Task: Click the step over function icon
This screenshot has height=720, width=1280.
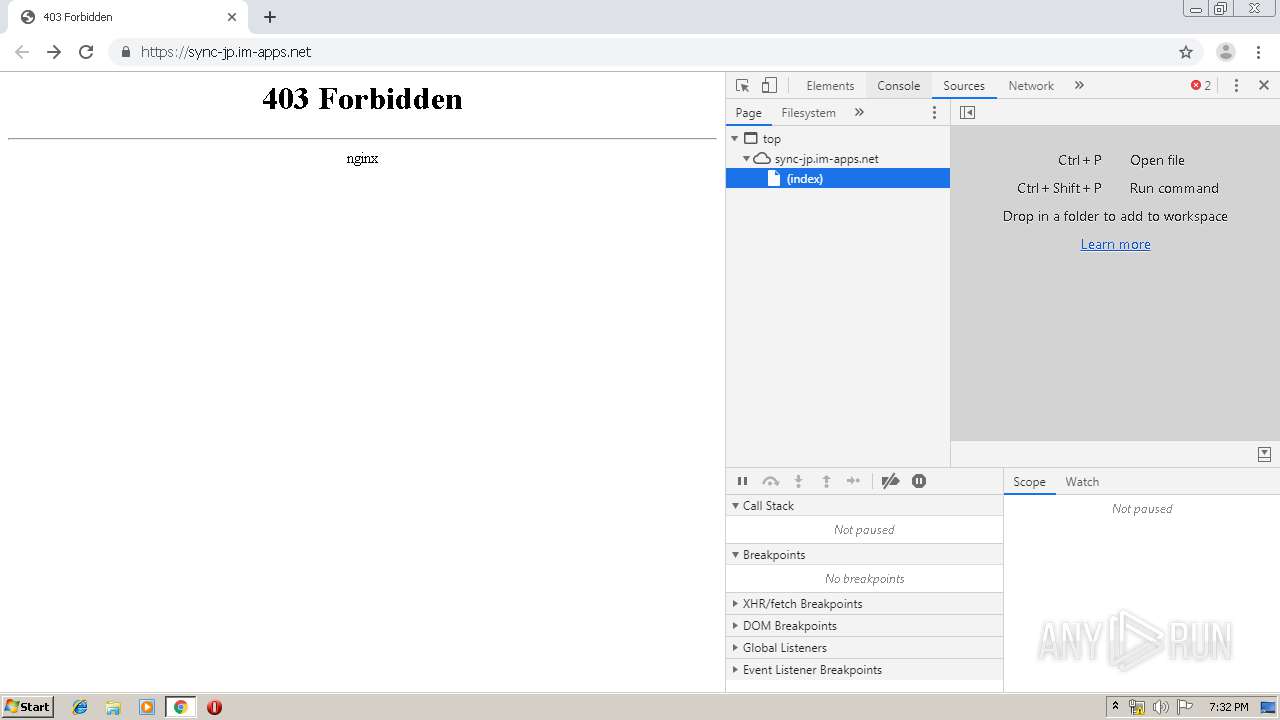Action: click(x=770, y=481)
